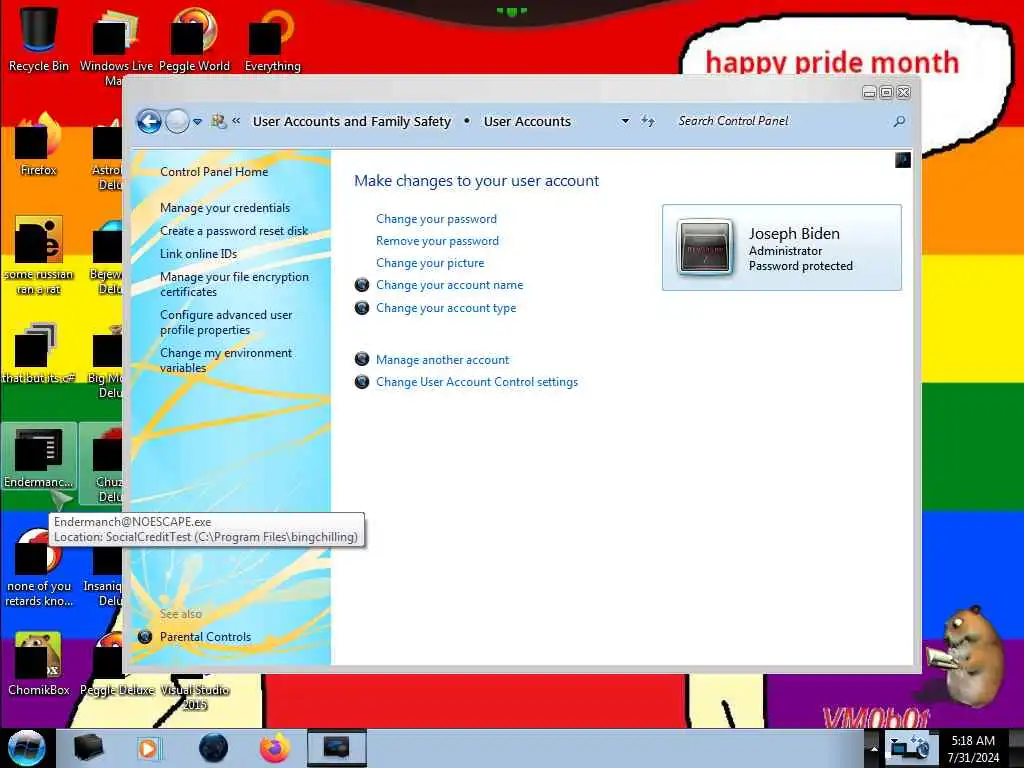This screenshot has height=768, width=1024.
Task: Click the Forward navigation arrow
Action: (x=177, y=121)
